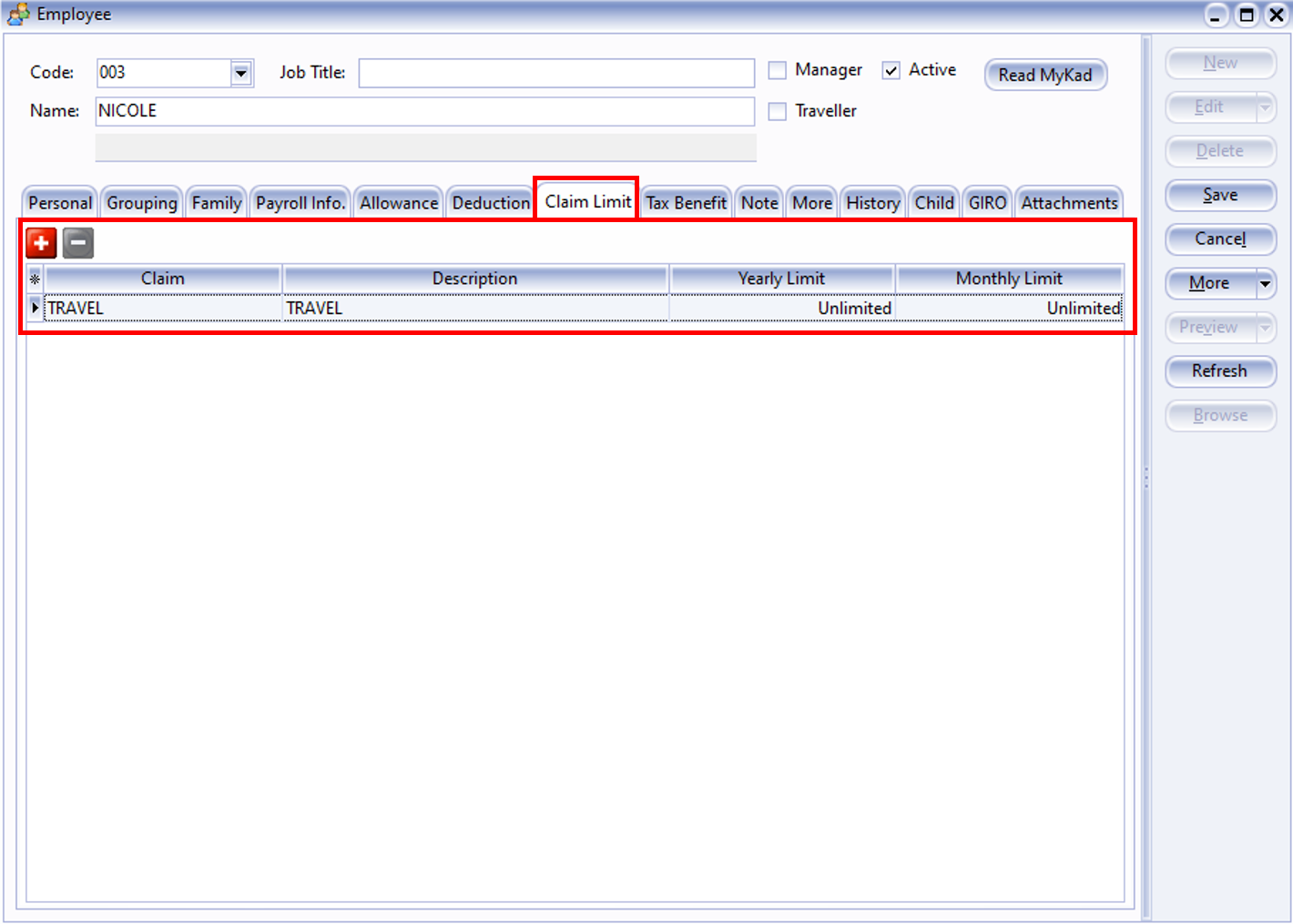Click the red plus add claim icon
The width and height of the screenshot is (1293, 924).
point(41,243)
